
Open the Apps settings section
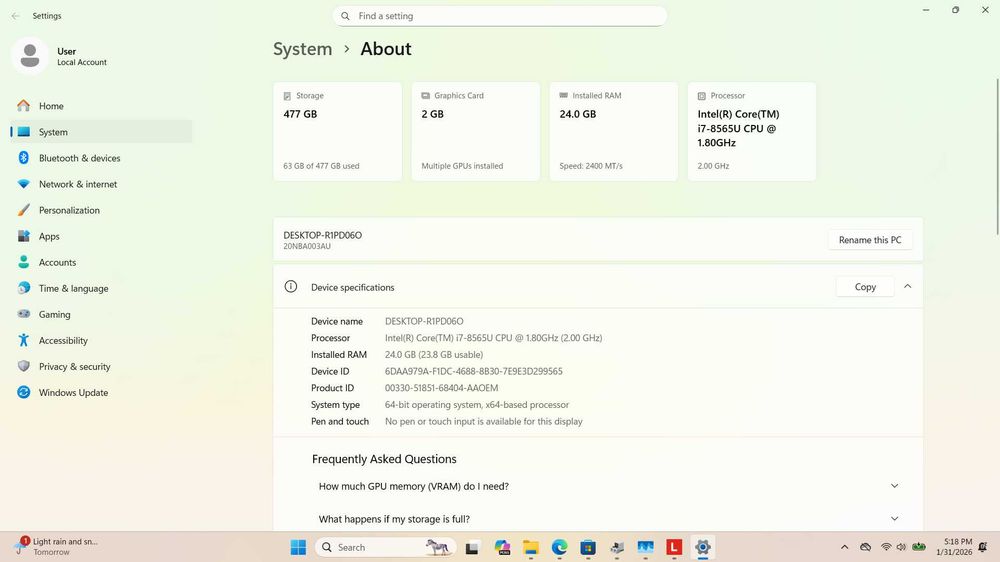101,237
